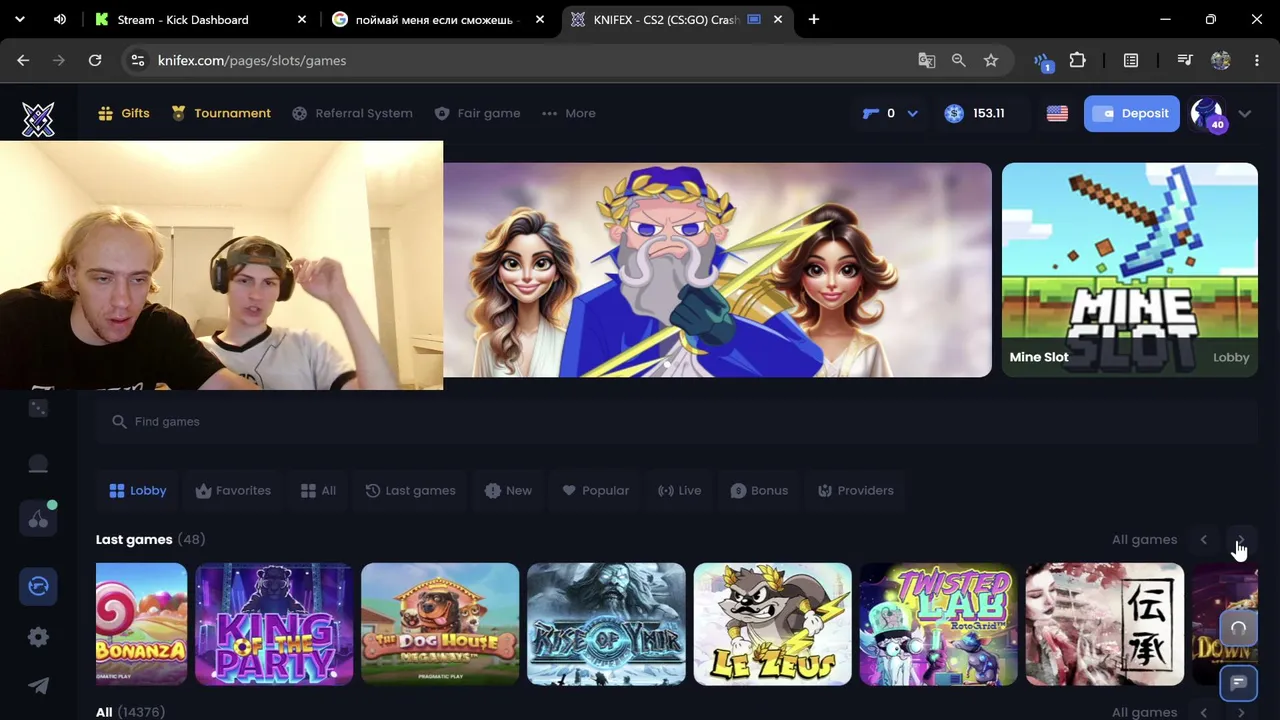The width and height of the screenshot is (1280, 720).
Task: Show next games in the All row
Action: pos(1241,712)
